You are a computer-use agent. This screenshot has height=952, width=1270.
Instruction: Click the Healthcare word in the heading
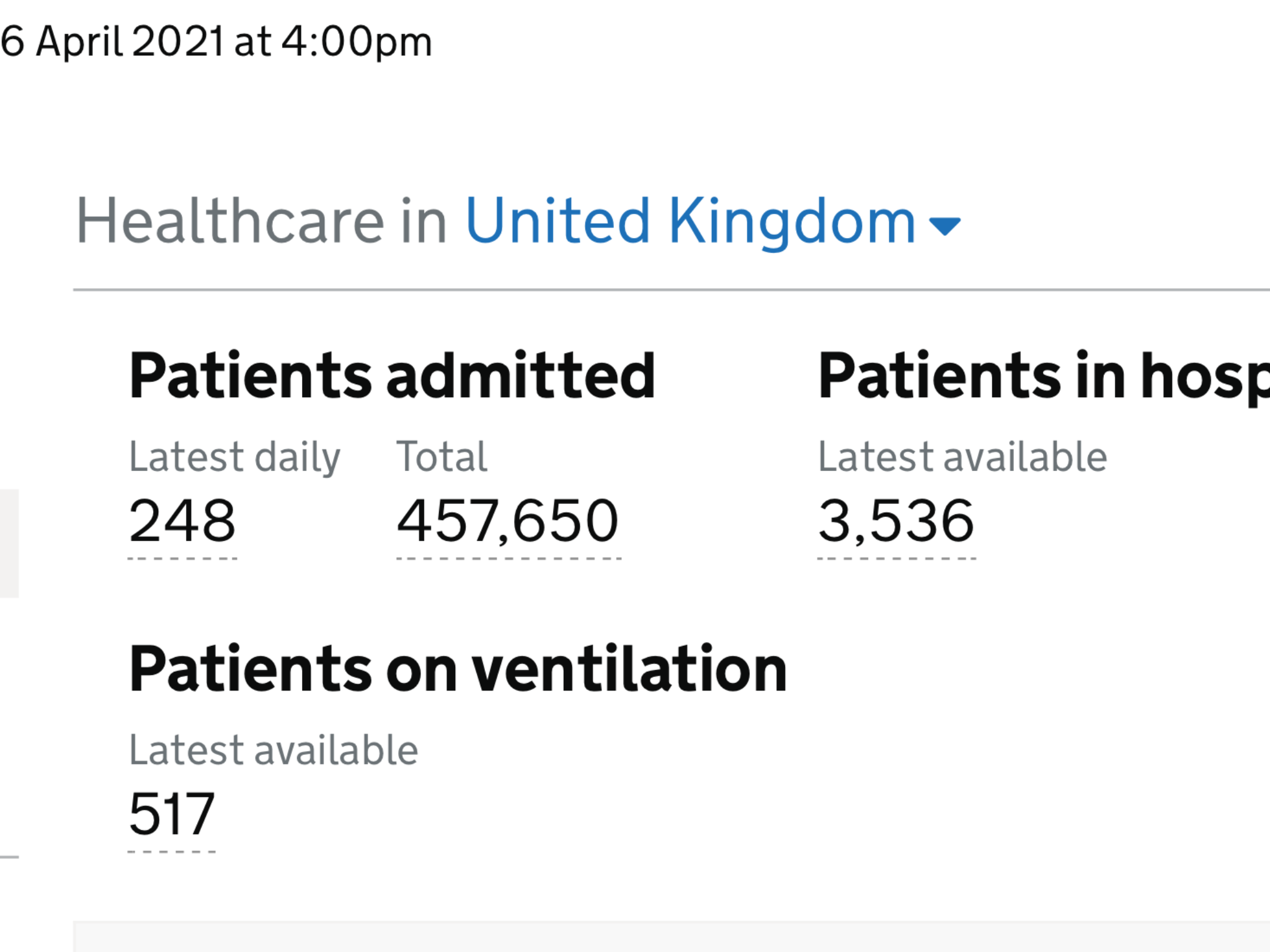[x=230, y=221]
